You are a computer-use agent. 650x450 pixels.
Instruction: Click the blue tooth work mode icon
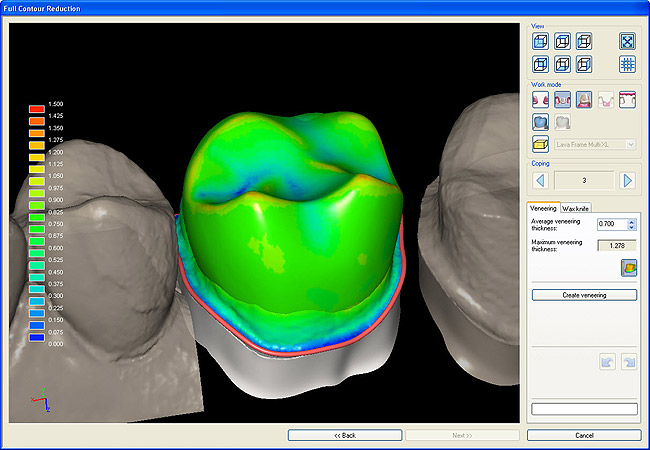540,121
